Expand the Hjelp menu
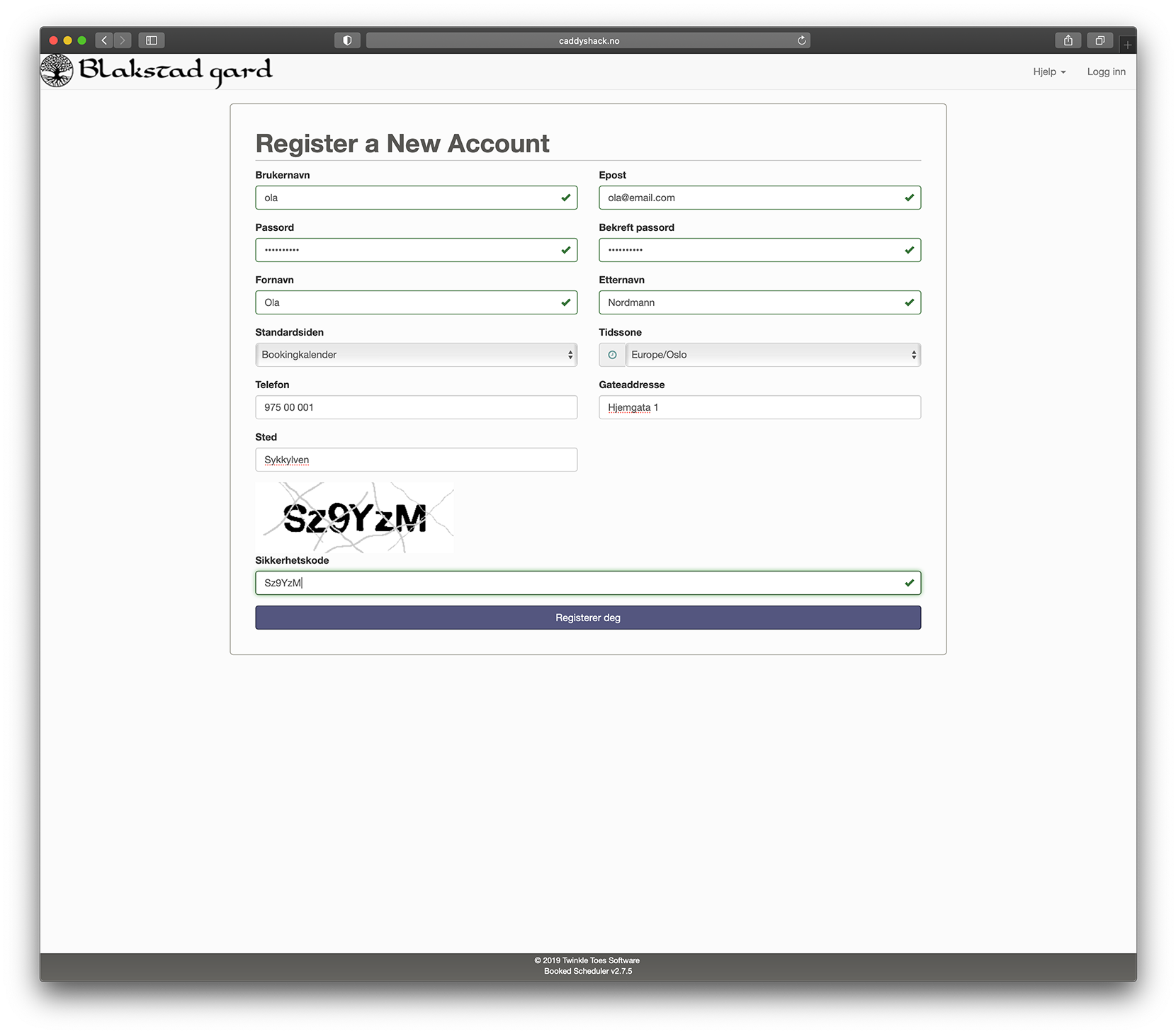Screen dimensions: 1176x1034 point(1048,72)
